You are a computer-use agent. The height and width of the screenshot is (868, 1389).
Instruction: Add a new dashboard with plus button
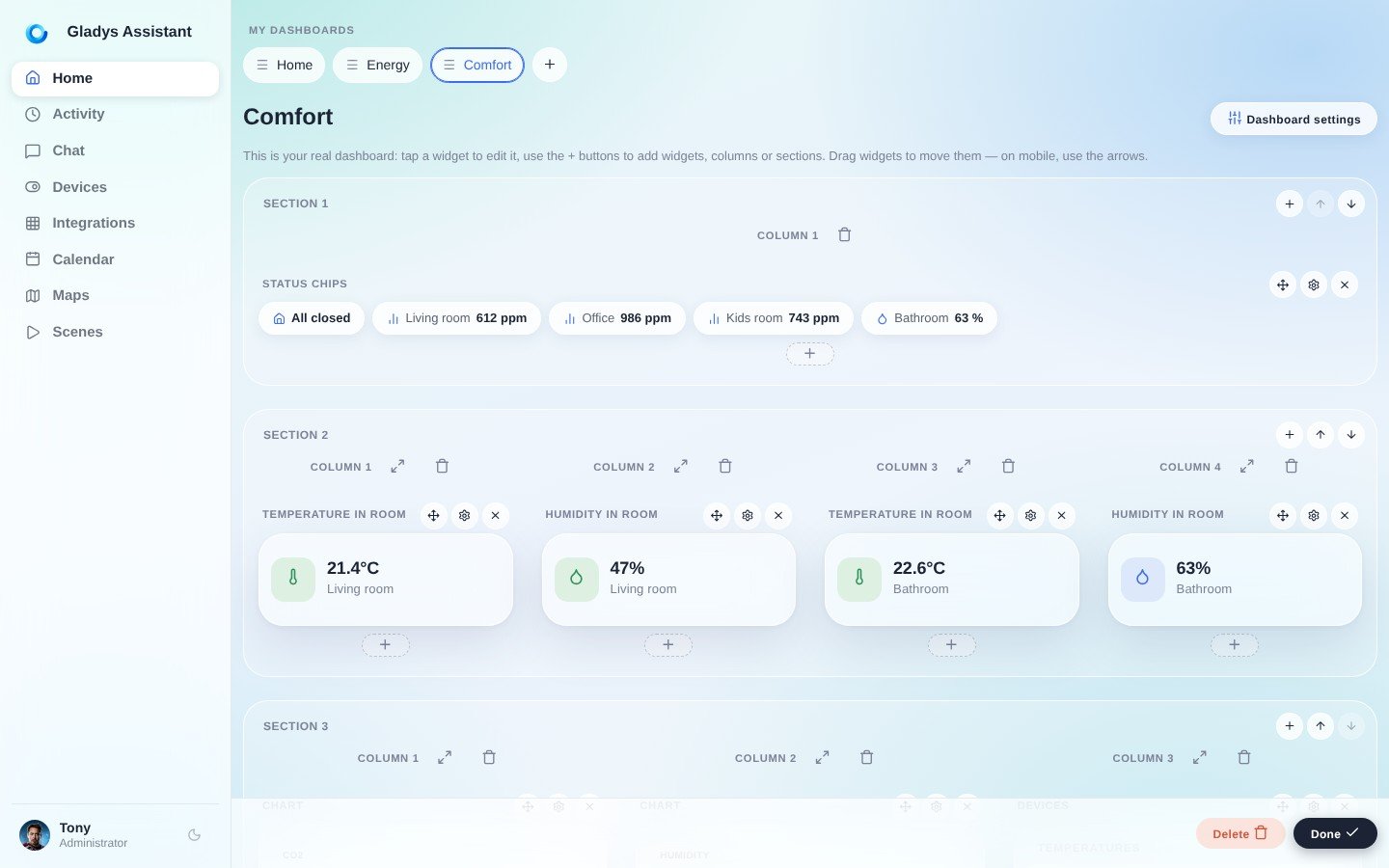550,65
